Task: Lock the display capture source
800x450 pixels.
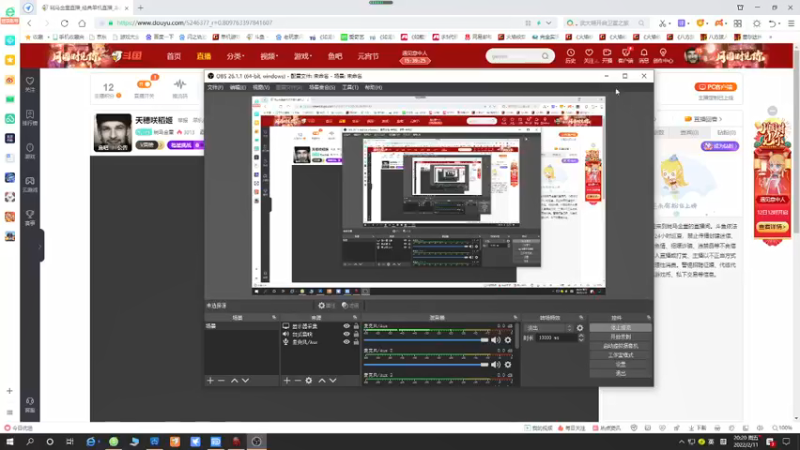Action: click(x=356, y=326)
